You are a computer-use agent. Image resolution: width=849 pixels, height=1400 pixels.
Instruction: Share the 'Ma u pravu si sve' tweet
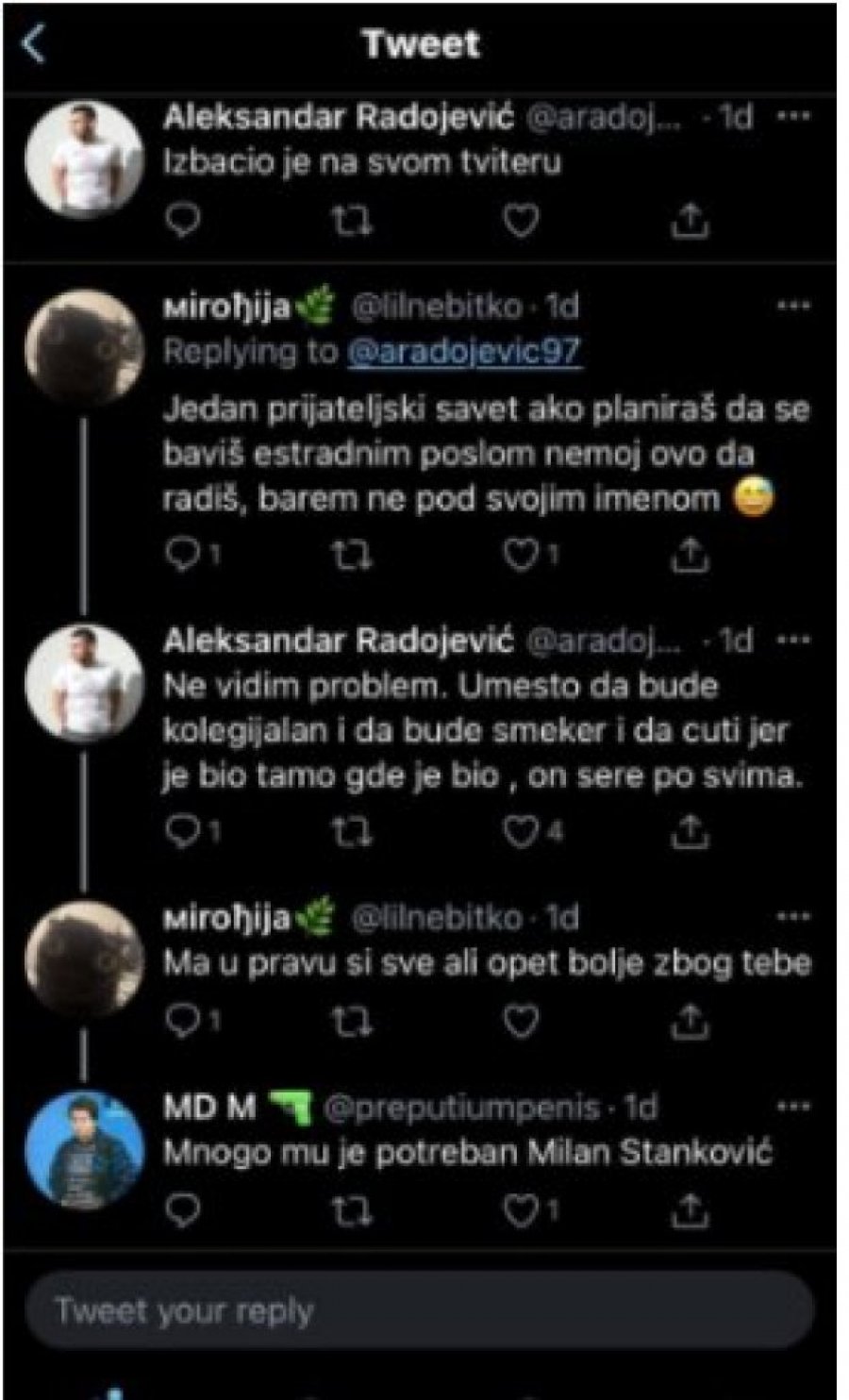tap(689, 1020)
